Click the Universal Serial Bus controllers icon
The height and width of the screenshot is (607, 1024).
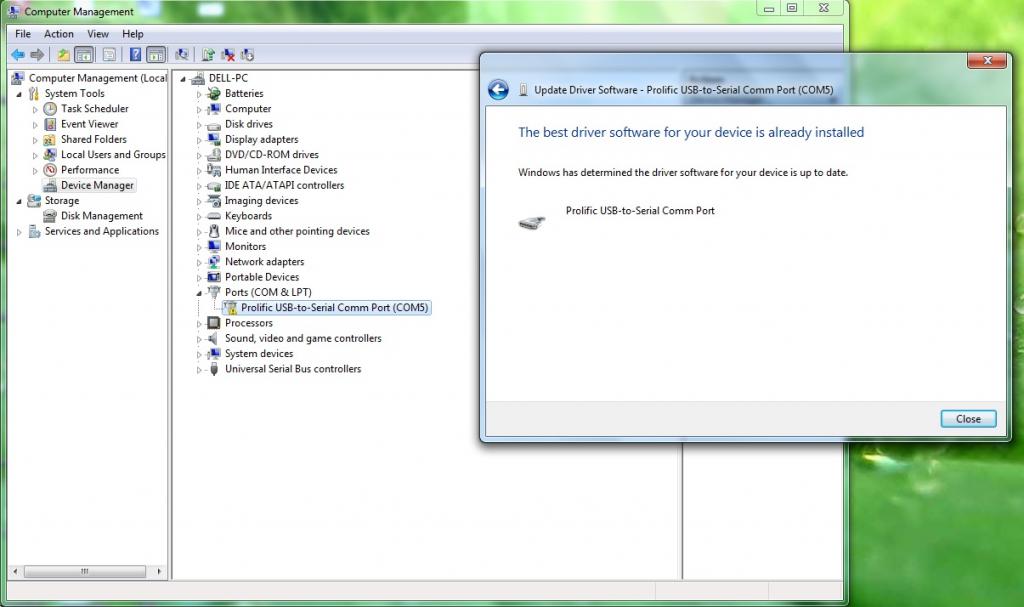click(214, 369)
